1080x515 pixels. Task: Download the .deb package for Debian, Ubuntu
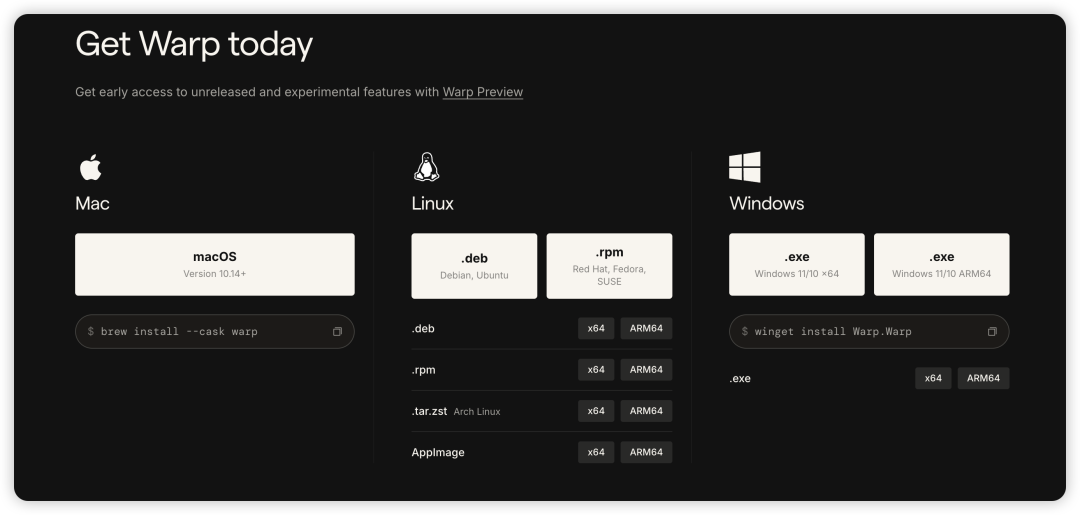tap(474, 266)
